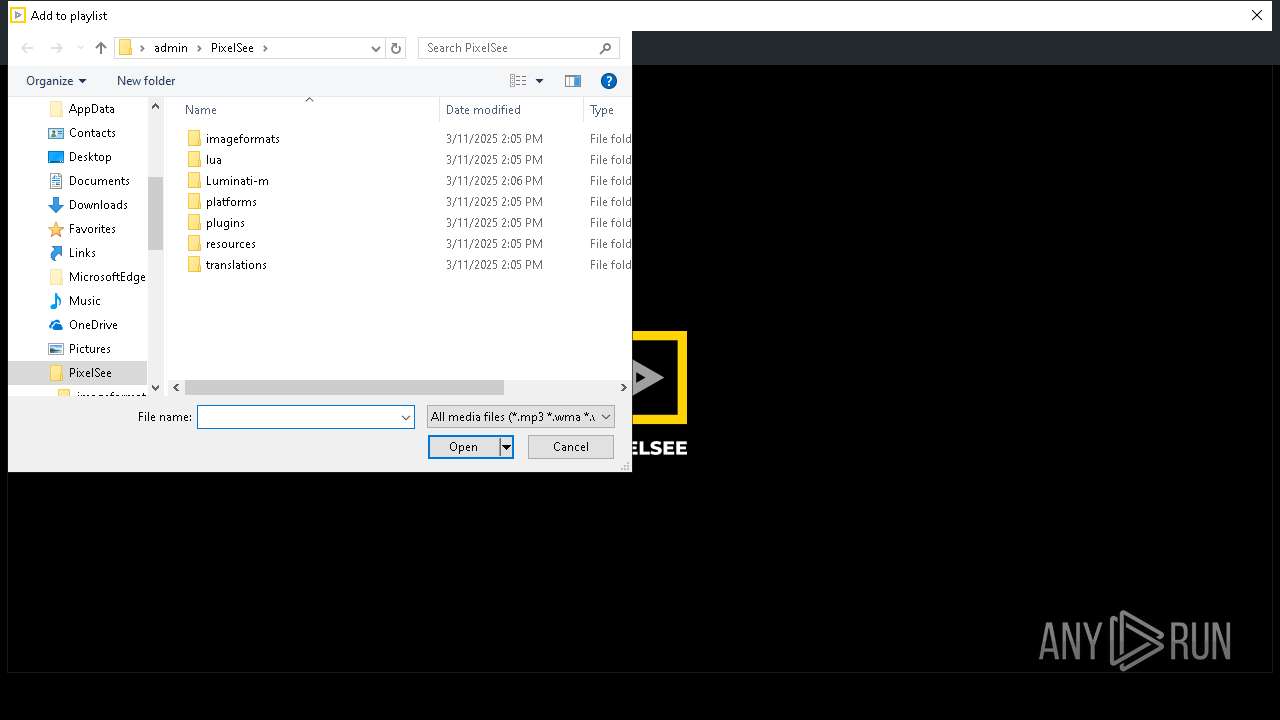
Task: Open Music in navigation pane
Action: (84, 301)
